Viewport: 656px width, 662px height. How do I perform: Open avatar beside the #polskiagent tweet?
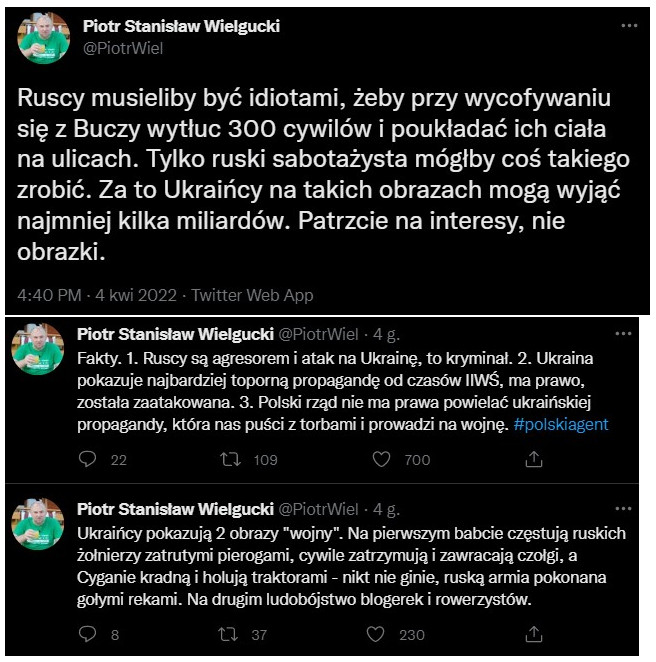[38, 349]
